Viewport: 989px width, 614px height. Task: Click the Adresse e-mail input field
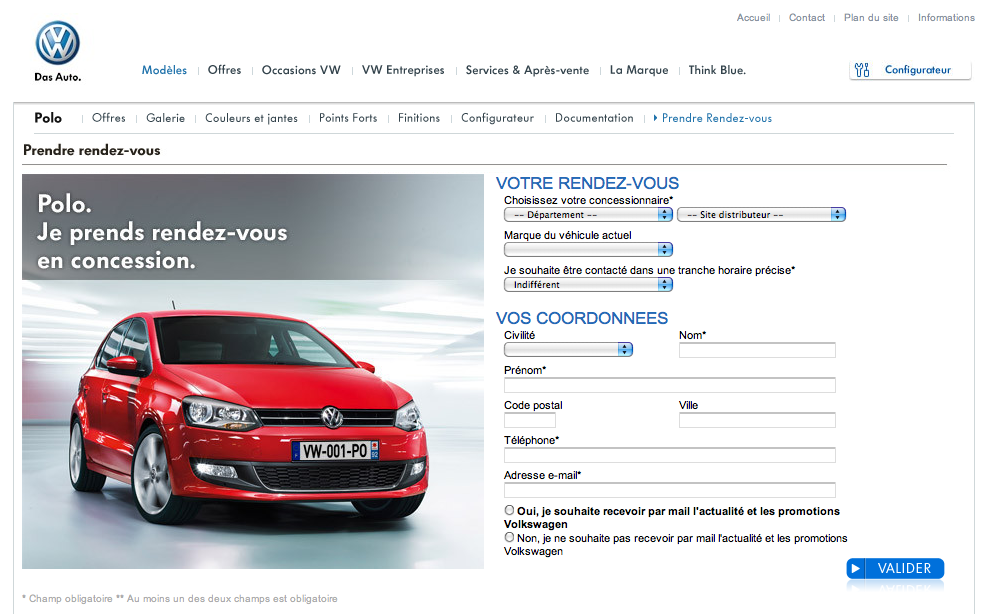tap(670, 490)
